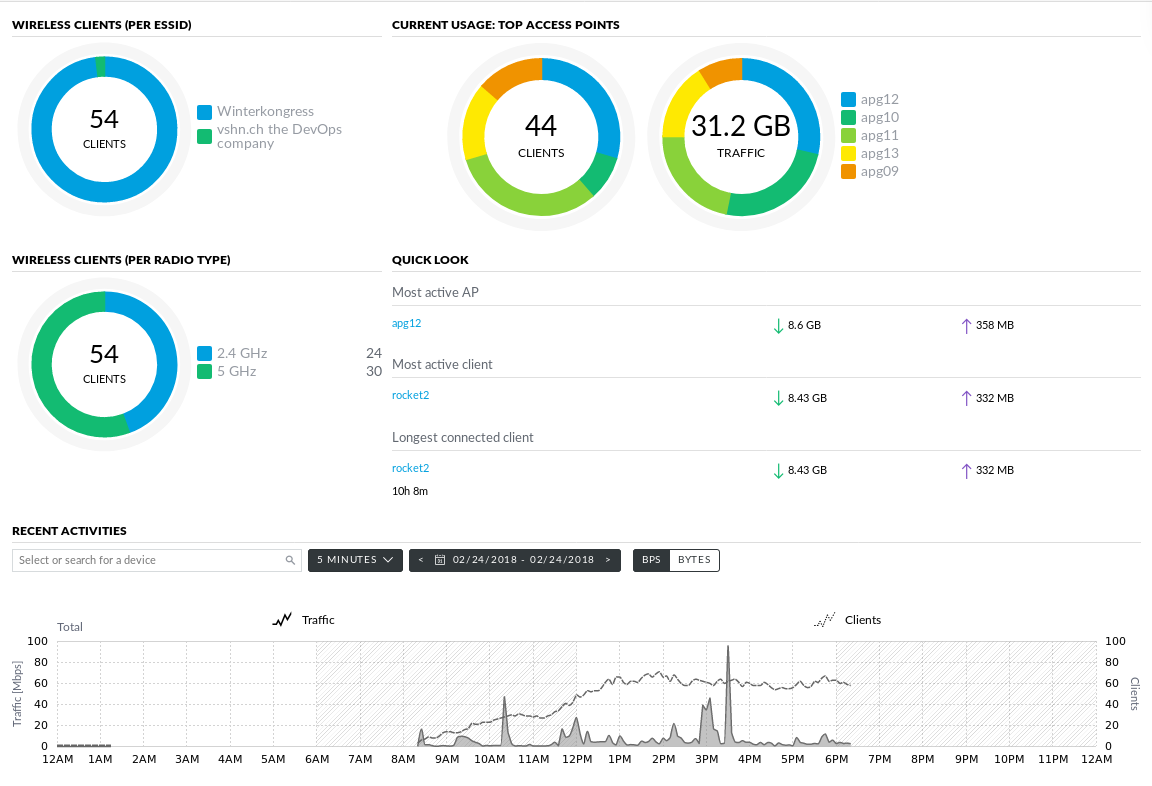
Task: Click the dashed Clients chart icon in the legend
Action: coord(823,619)
